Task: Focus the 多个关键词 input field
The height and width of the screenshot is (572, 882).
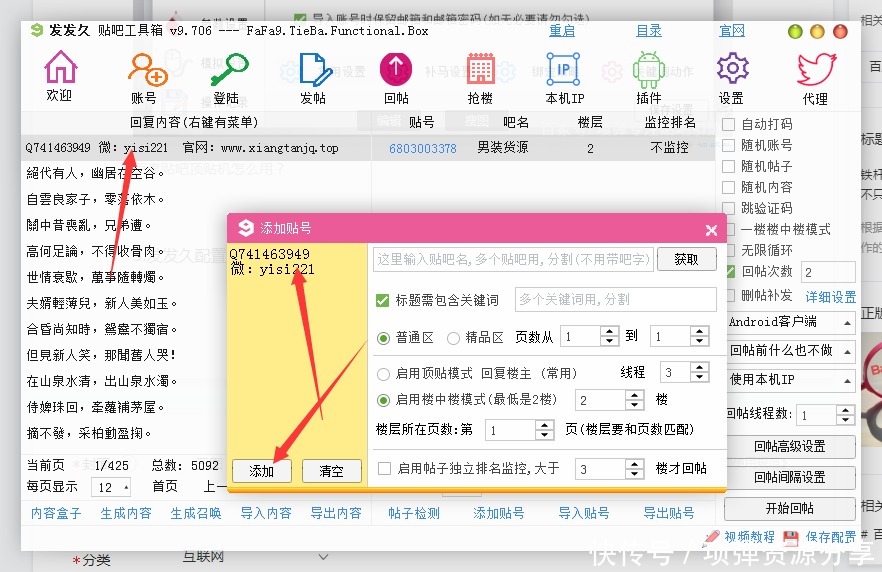Action: coord(615,299)
